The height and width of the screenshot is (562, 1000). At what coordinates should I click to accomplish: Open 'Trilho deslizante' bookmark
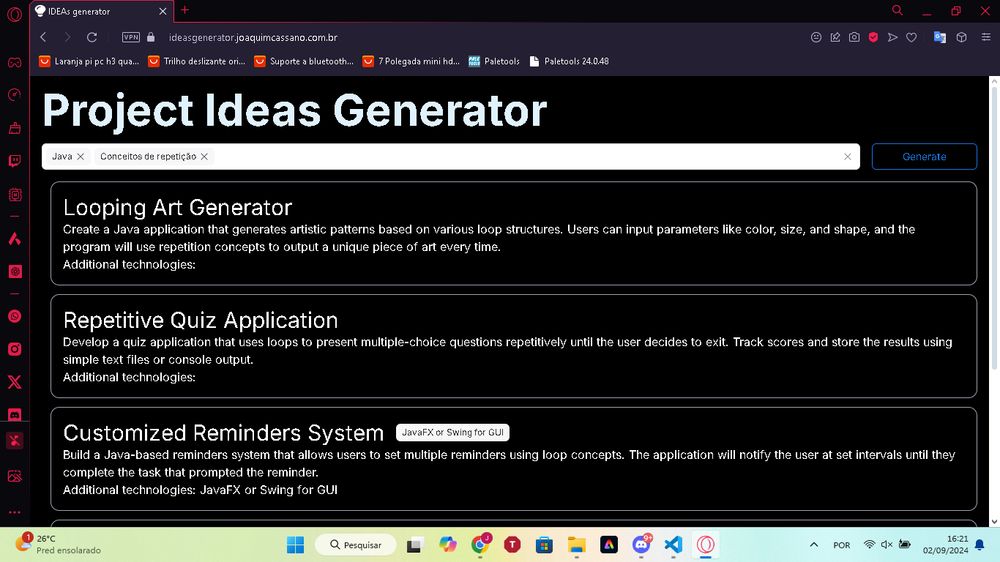pos(196,61)
